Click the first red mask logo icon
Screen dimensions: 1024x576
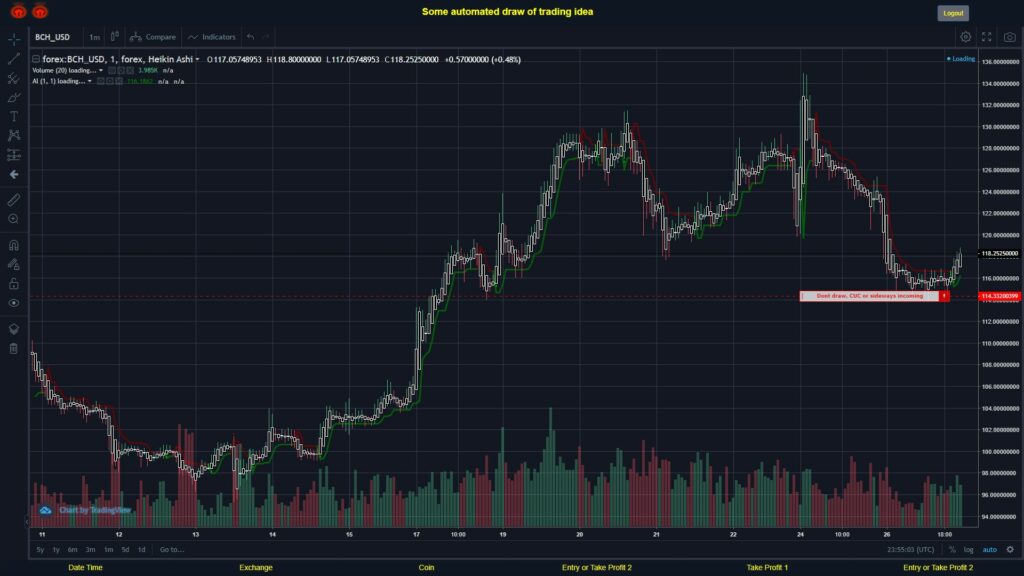[18, 10]
